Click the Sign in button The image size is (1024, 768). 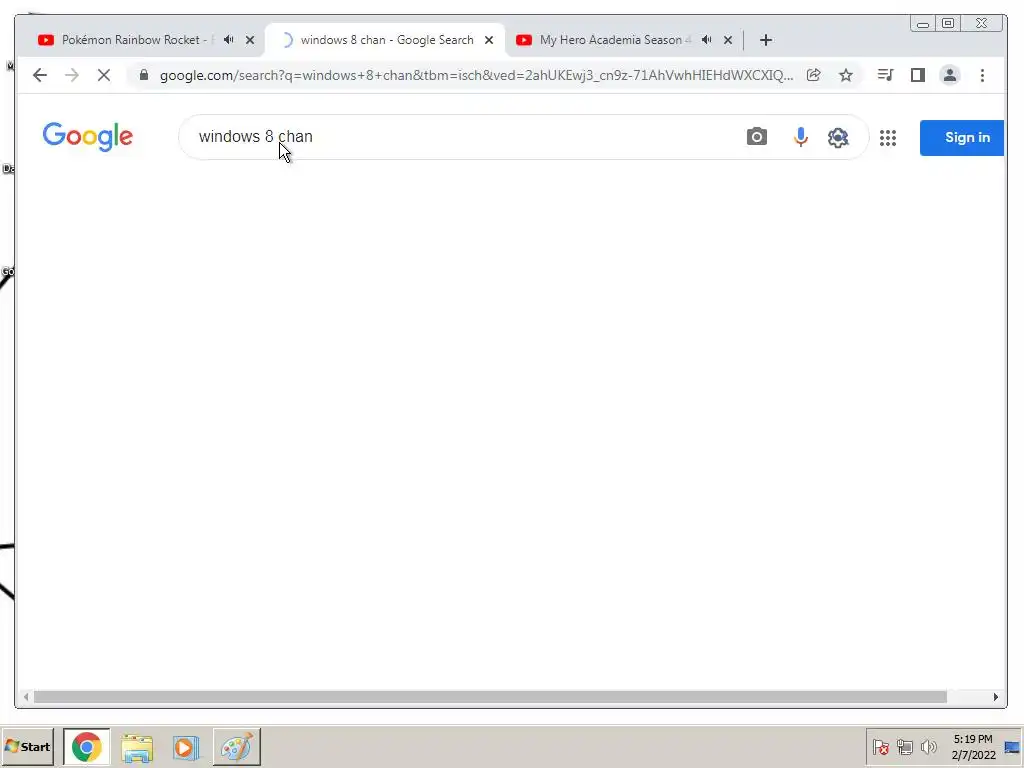tap(962, 137)
